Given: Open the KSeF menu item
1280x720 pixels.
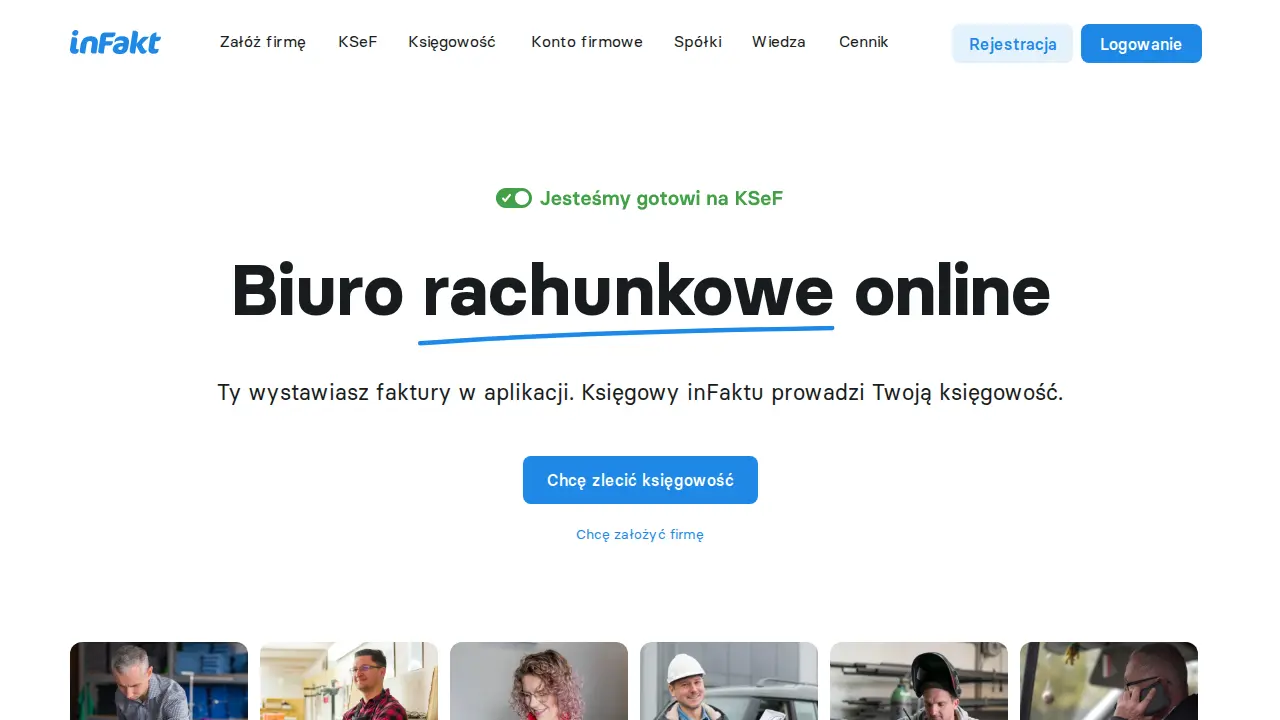Looking at the screenshot, I should [x=358, y=42].
